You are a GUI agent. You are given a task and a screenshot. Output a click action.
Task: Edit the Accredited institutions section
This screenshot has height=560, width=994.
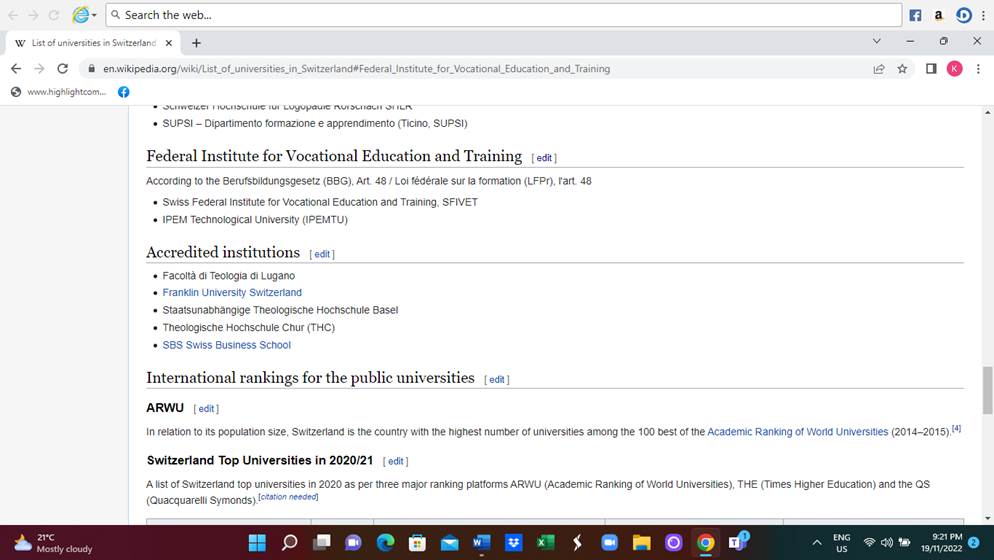click(x=321, y=254)
